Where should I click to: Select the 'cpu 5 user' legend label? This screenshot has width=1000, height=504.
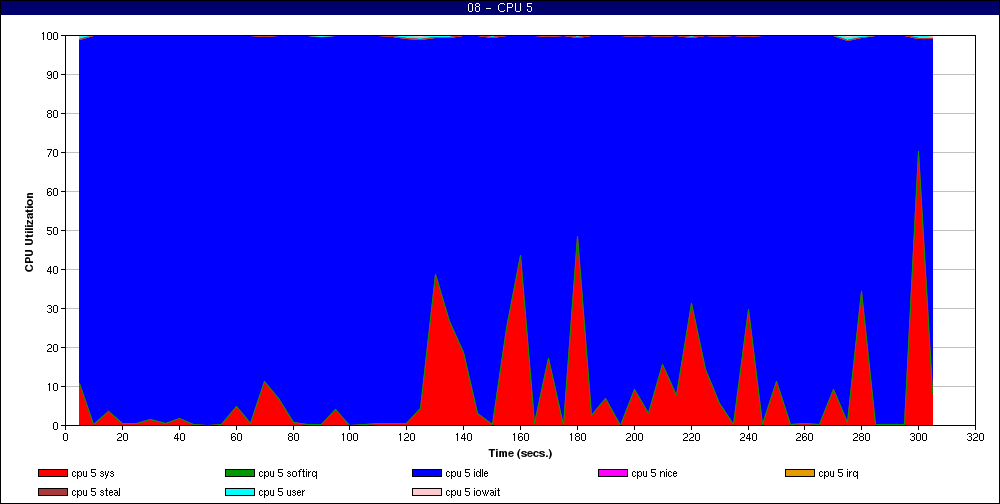[281, 493]
